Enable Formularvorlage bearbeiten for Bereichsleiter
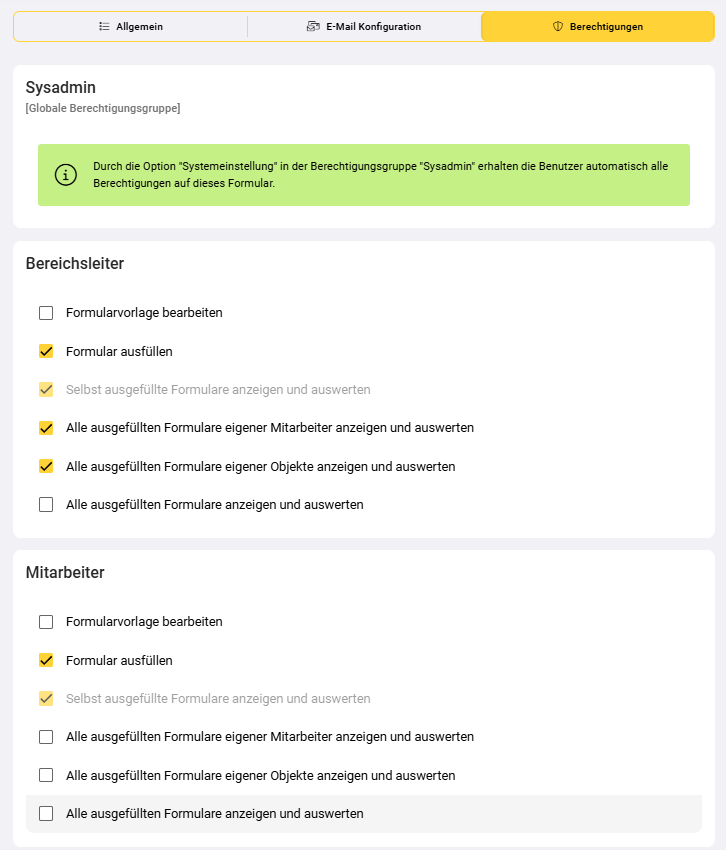This screenshot has height=850, width=726. click(46, 313)
